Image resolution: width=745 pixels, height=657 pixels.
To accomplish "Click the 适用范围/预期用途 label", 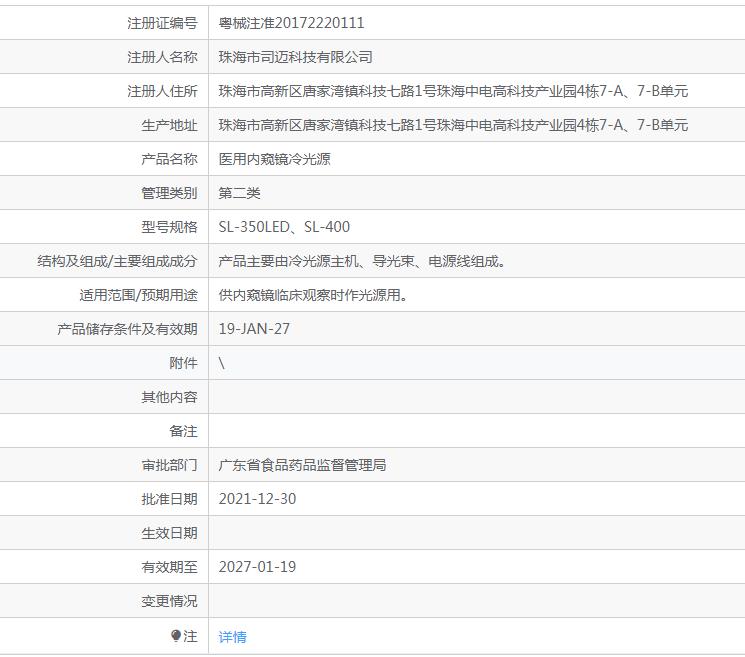I will click(x=138, y=295).
